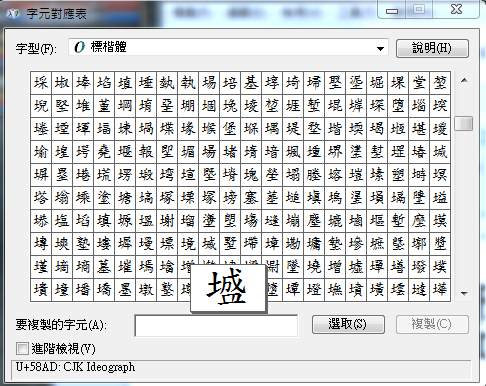Image resolution: width=486 pixels, height=386 pixels.
Task: Select the character 塵 in the grid
Action: [314, 221]
